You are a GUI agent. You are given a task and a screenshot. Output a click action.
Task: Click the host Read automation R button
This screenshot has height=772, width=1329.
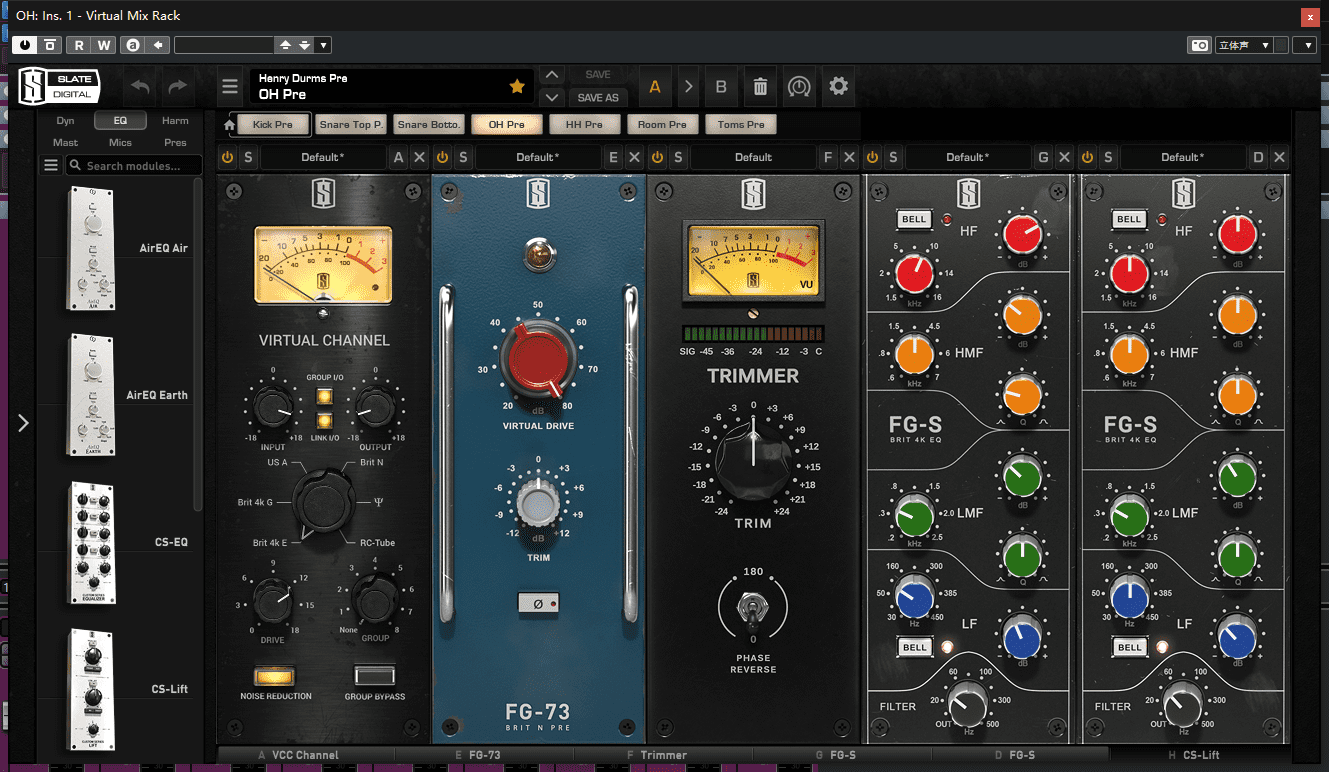(79, 45)
